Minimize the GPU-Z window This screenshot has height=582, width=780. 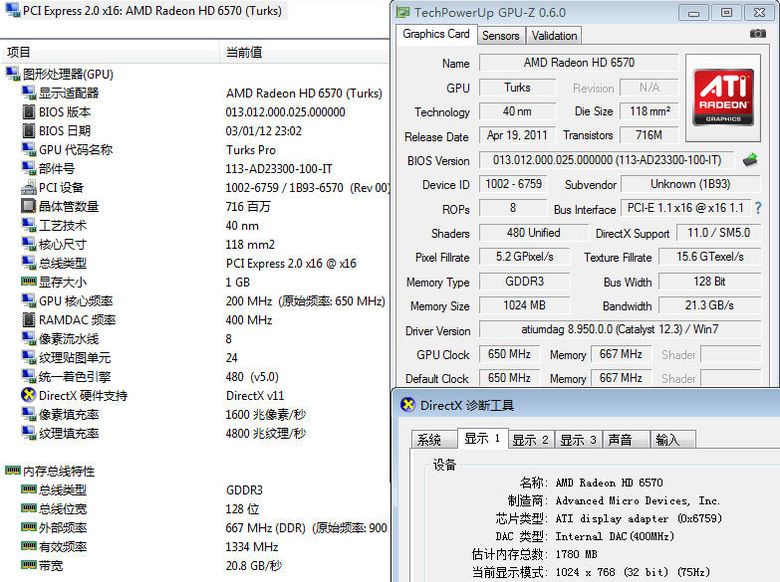(x=693, y=12)
